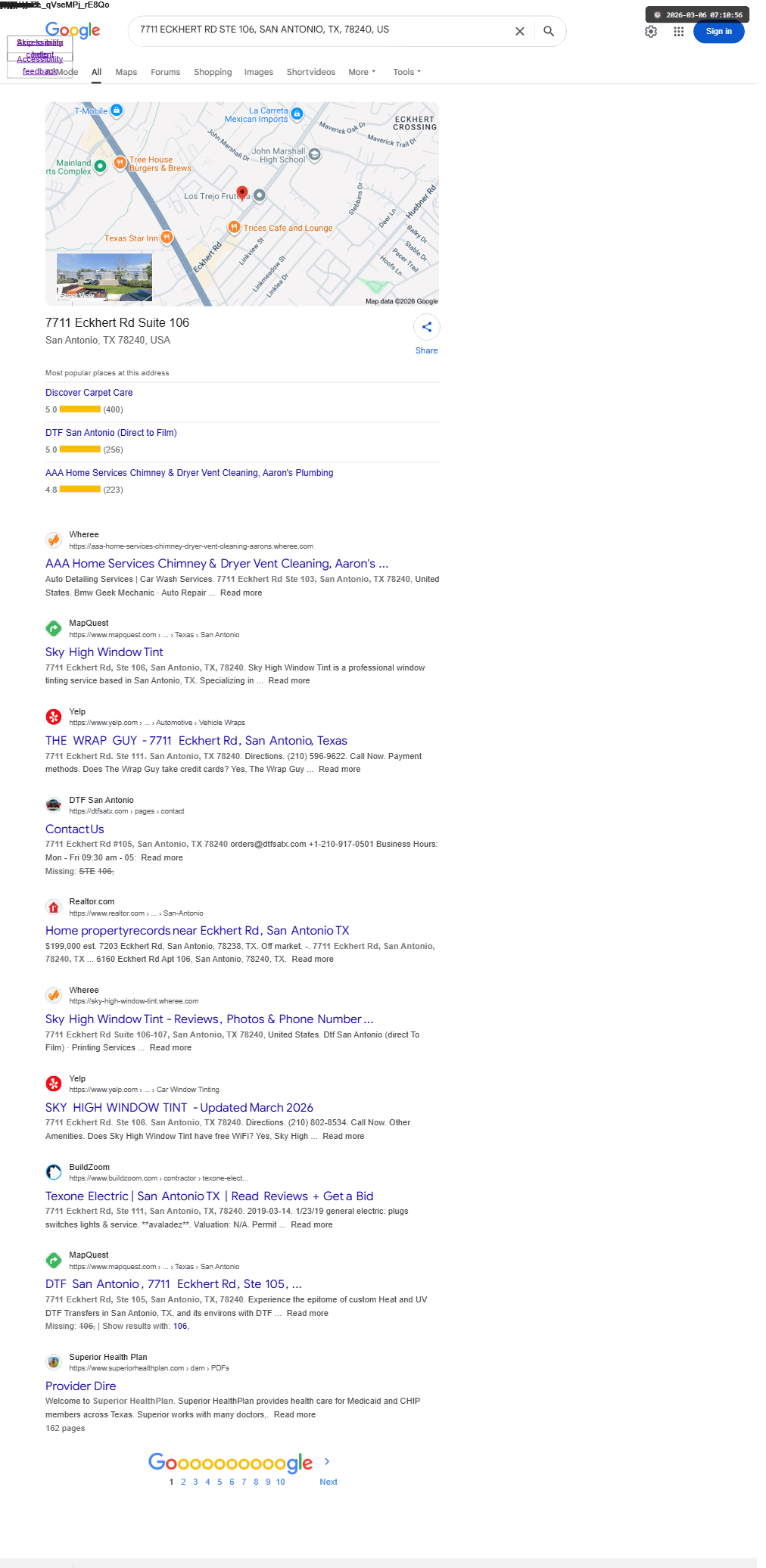Switch to the Images tab

pyautogui.click(x=259, y=72)
